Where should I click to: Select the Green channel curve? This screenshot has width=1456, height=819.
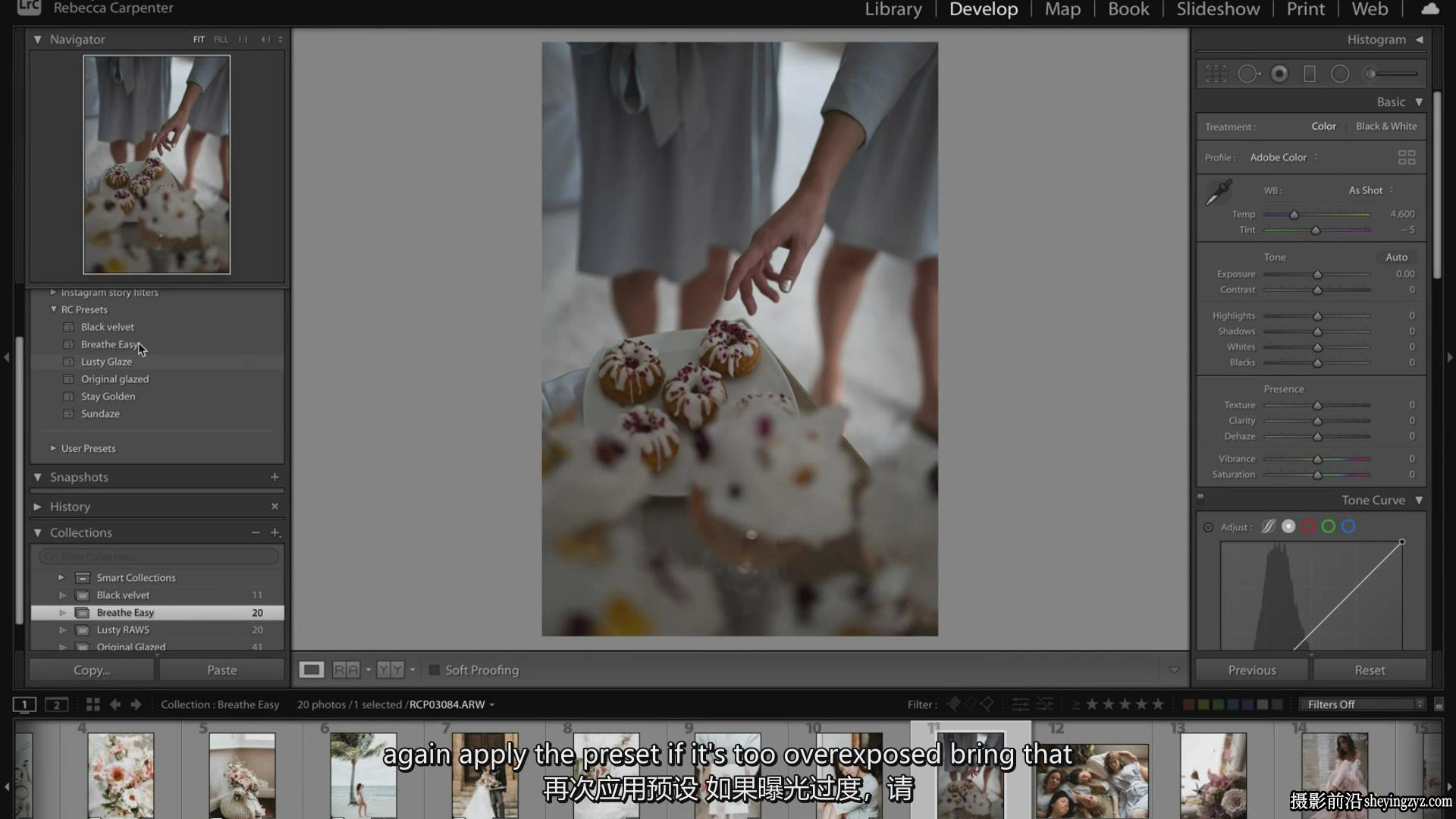[1328, 526]
